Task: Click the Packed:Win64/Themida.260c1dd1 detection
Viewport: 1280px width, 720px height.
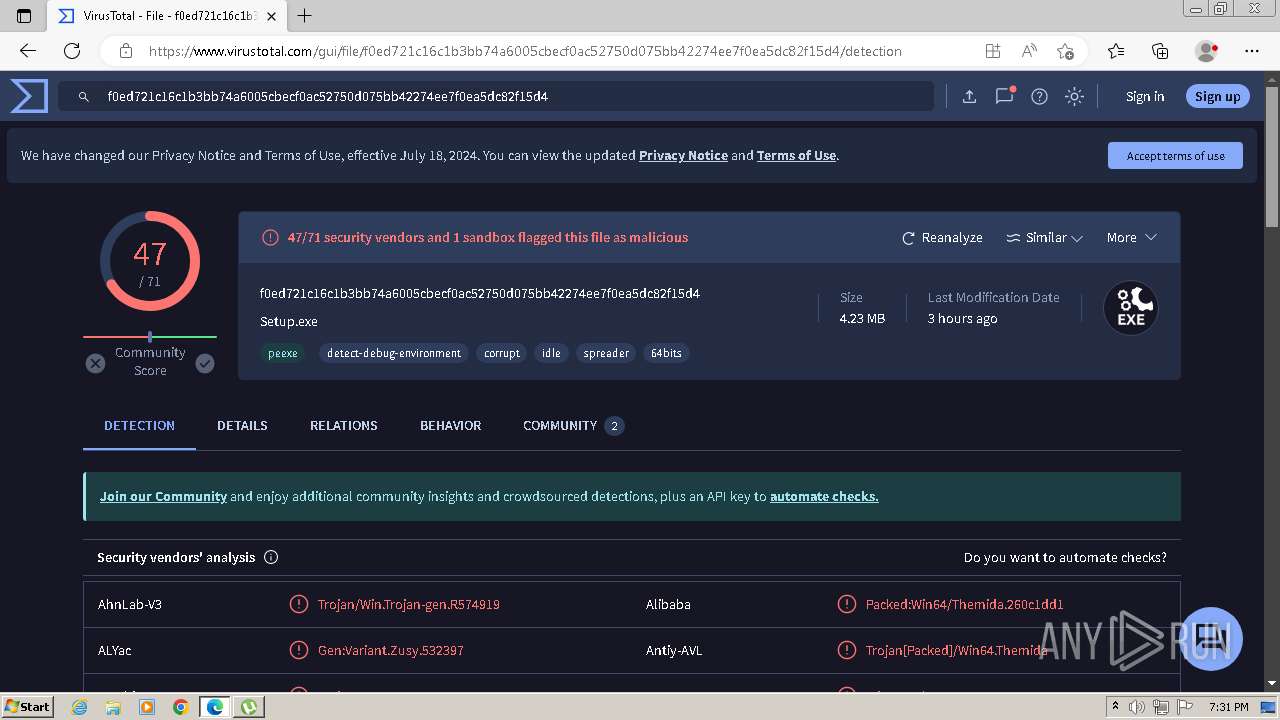Action: [964, 604]
